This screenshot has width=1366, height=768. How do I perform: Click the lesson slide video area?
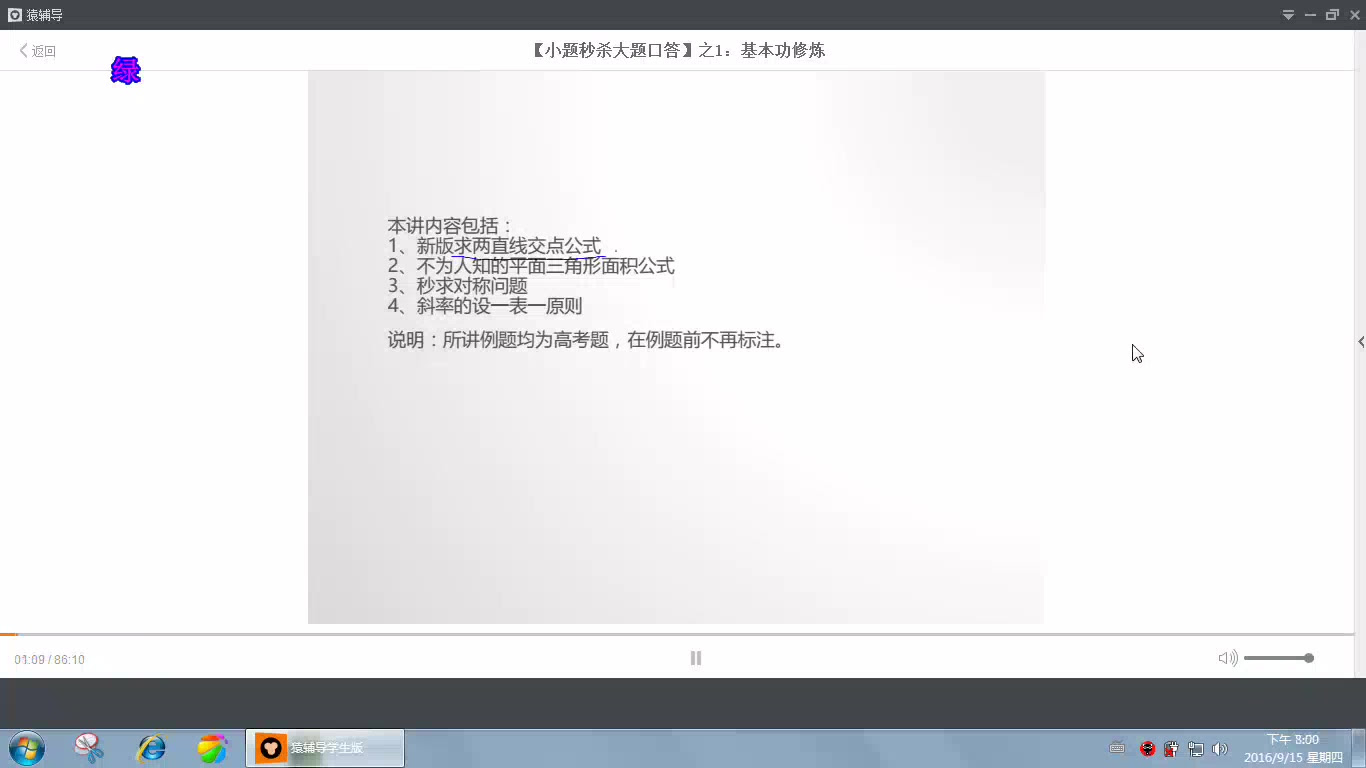pos(676,347)
